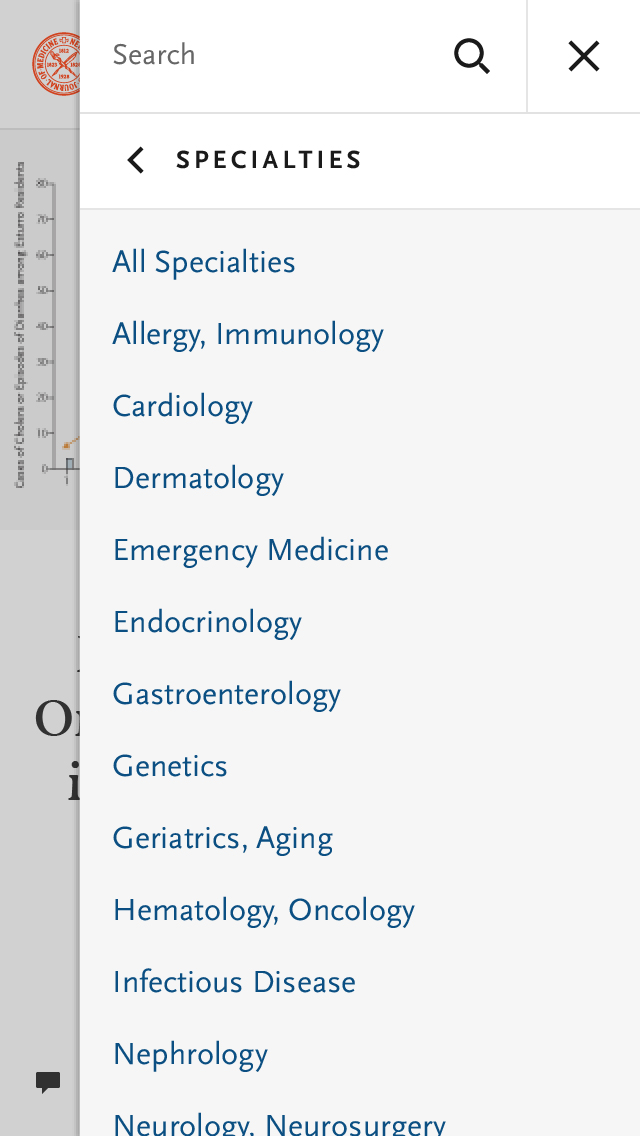Click the NEJM journal logo
Viewport: 640px width, 1136px height.
point(55,63)
